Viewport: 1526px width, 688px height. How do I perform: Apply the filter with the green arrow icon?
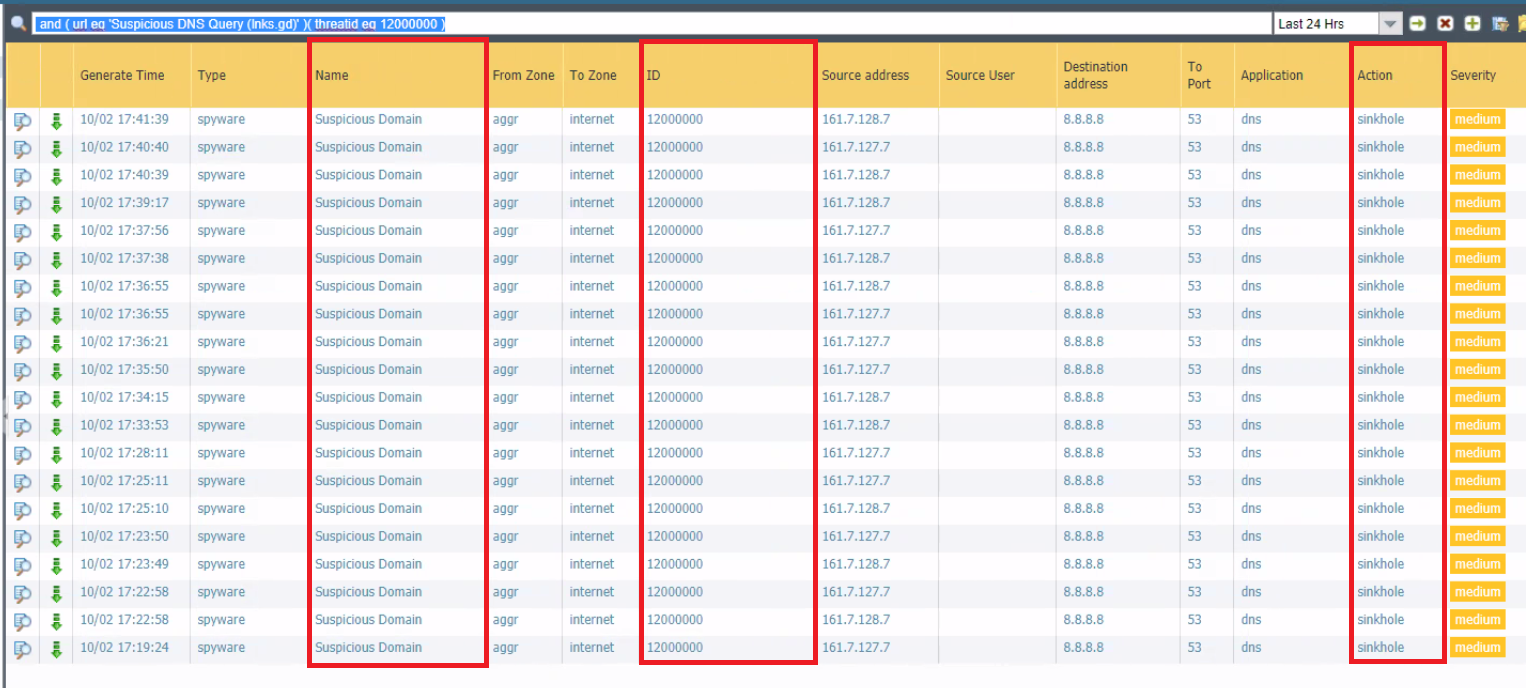(1417, 24)
